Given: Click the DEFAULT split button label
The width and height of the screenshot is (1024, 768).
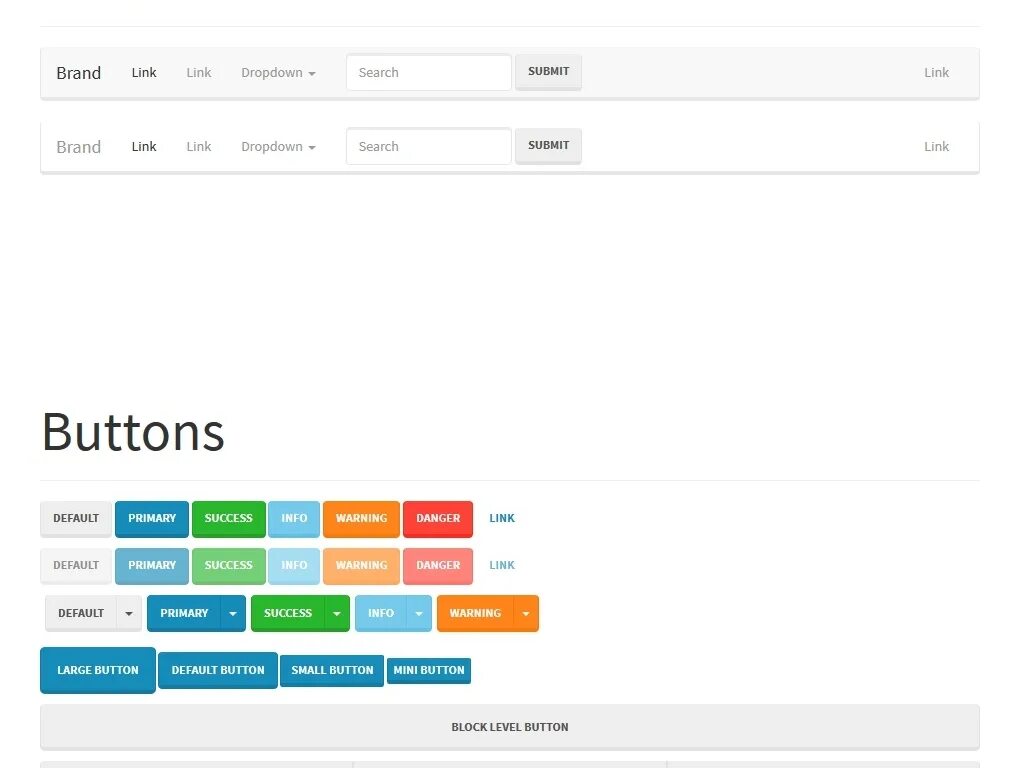Looking at the screenshot, I should tap(81, 613).
